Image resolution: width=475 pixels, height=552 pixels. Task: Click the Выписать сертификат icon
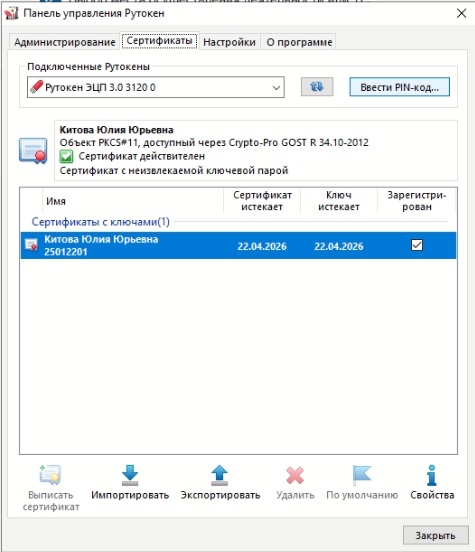pos(50,475)
